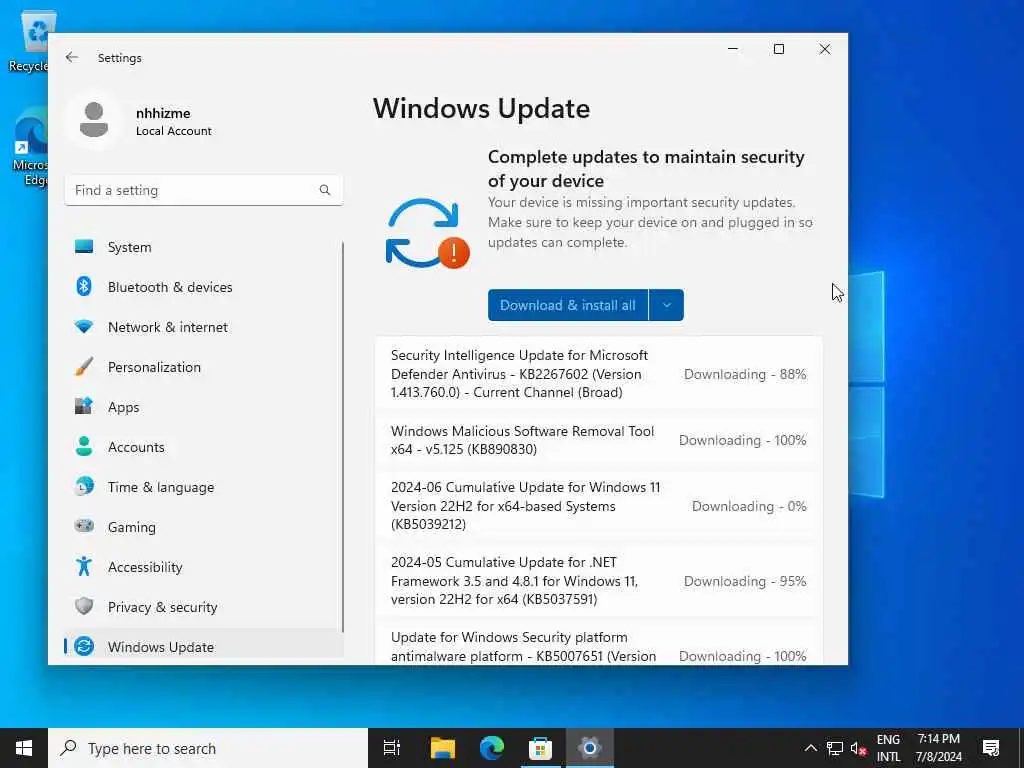Select the Personalization paintbrush icon

click(x=84, y=366)
